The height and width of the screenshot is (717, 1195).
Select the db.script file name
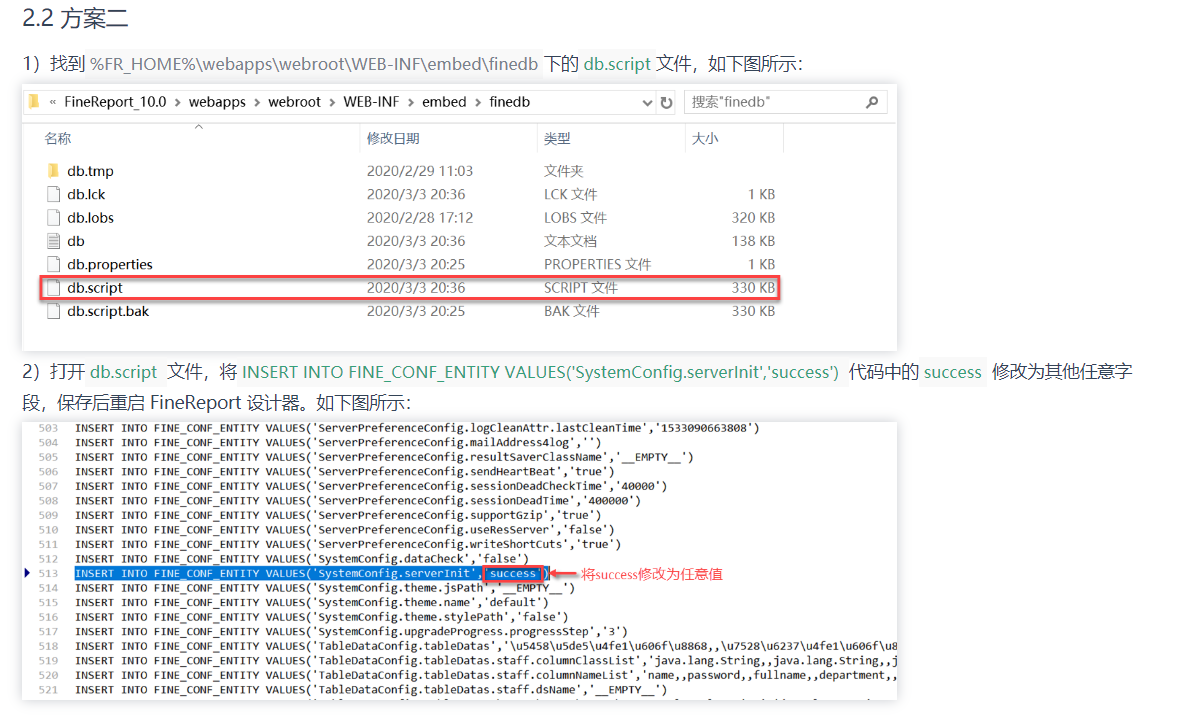click(95, 287)
